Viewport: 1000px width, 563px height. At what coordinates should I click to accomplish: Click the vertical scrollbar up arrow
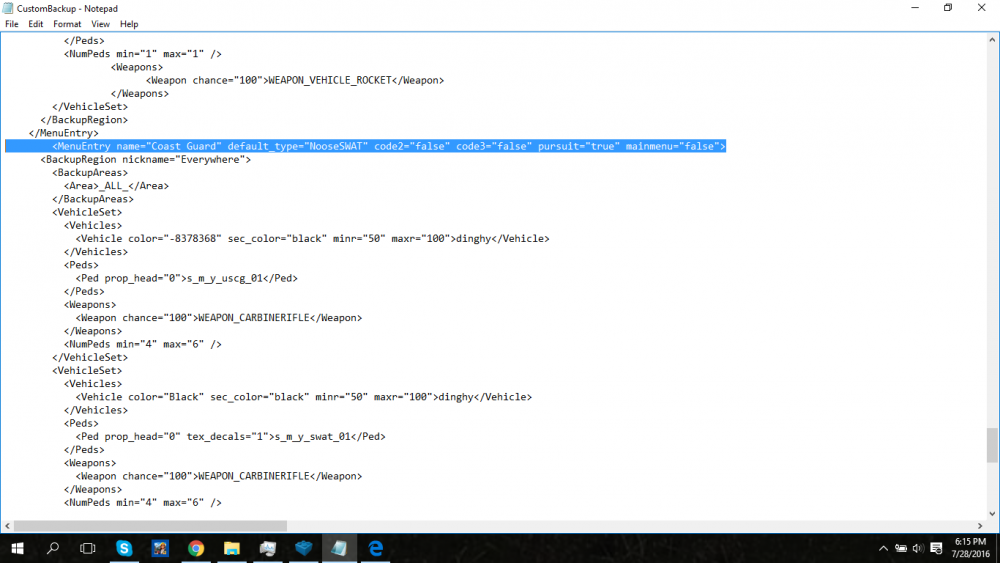pos(992,40)
